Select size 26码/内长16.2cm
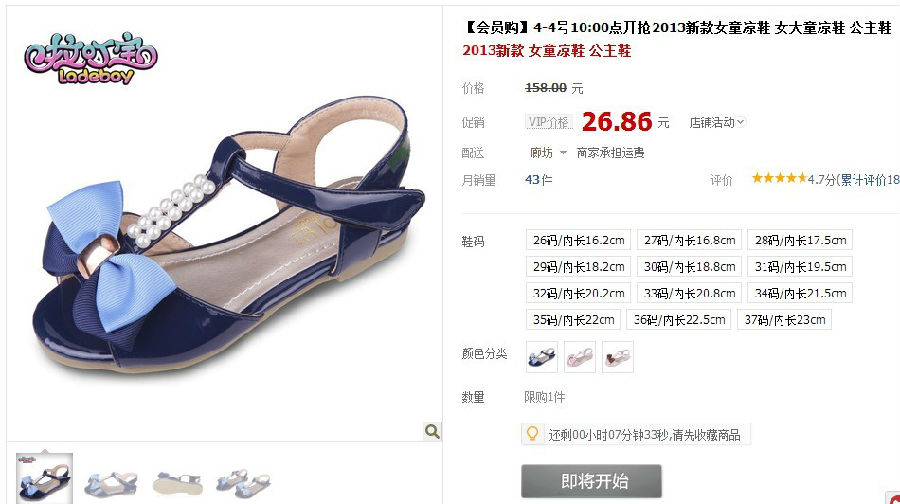 pyautogui.click(x=579, y=240)
